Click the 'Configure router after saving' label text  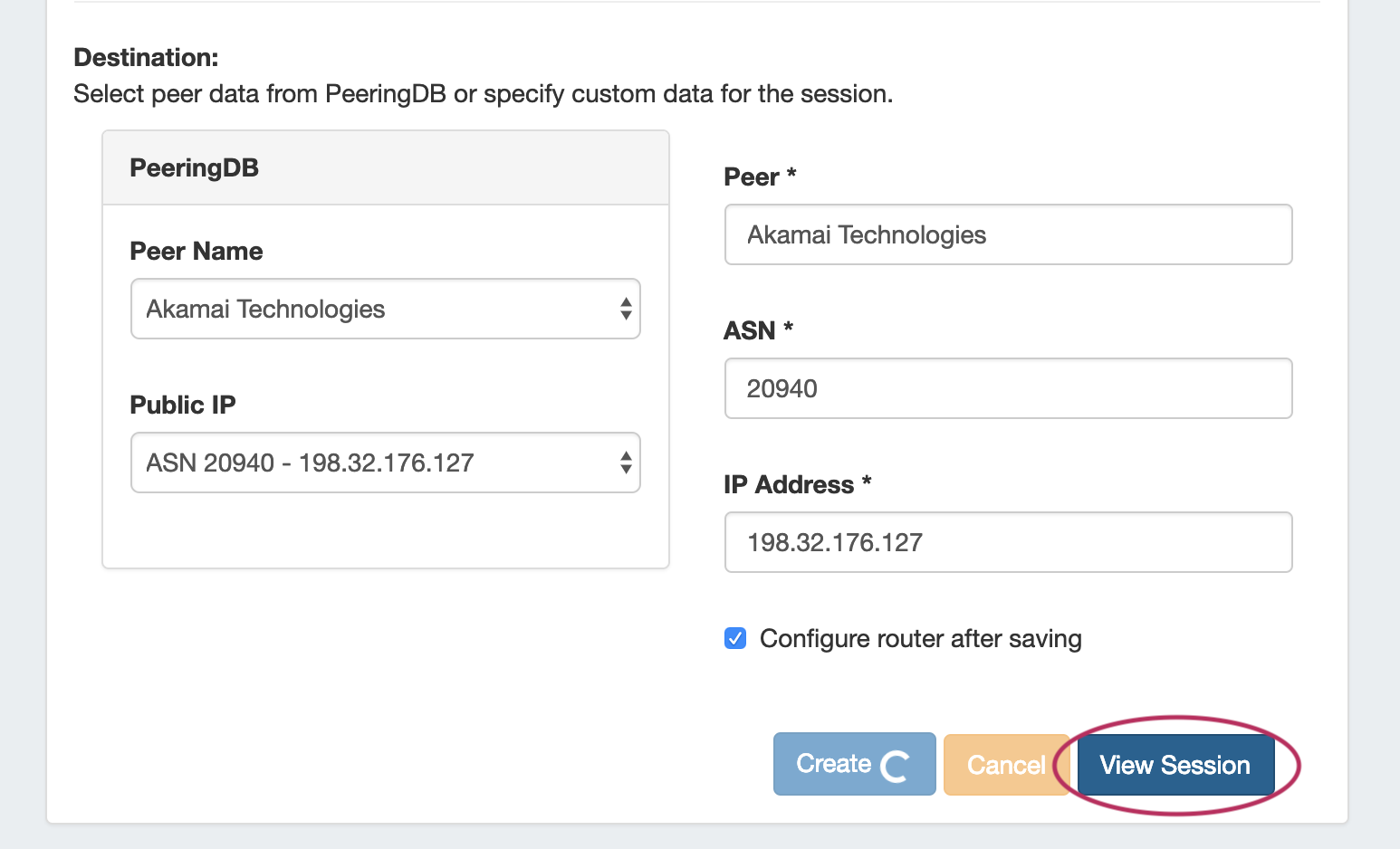point(920,638)
